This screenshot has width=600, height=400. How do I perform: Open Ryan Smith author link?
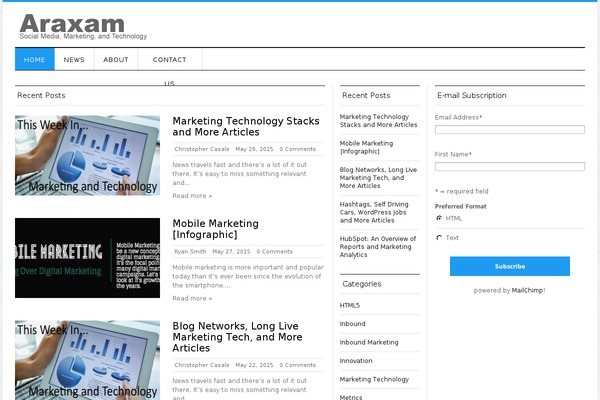click(x=190, y=251)
